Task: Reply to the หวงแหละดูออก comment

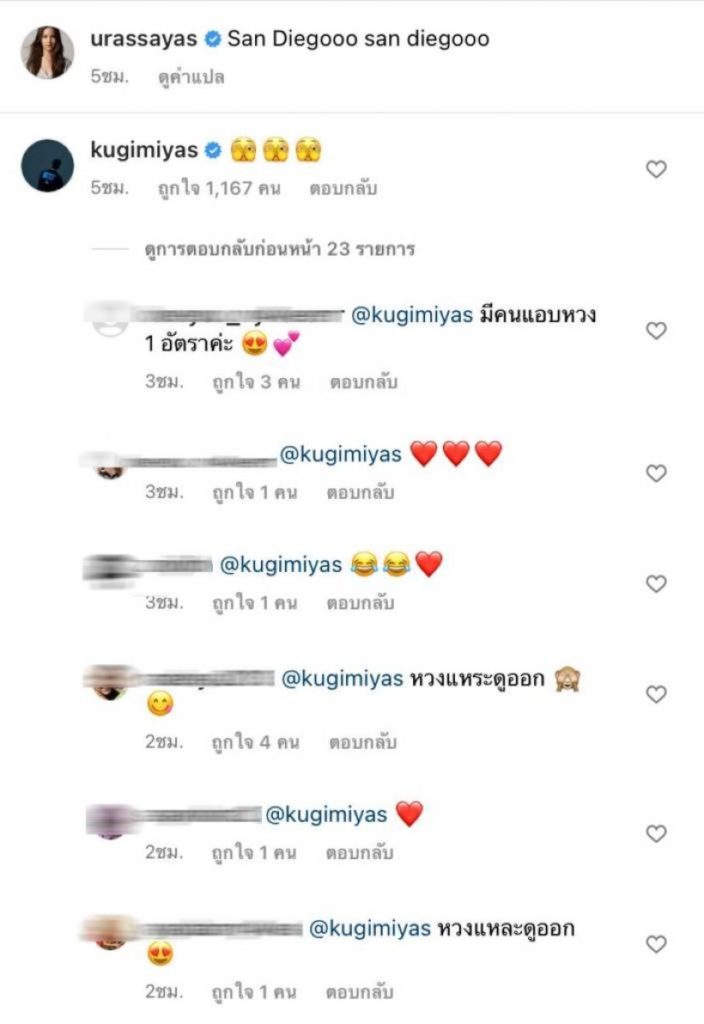Action: [x=360, y=992]
